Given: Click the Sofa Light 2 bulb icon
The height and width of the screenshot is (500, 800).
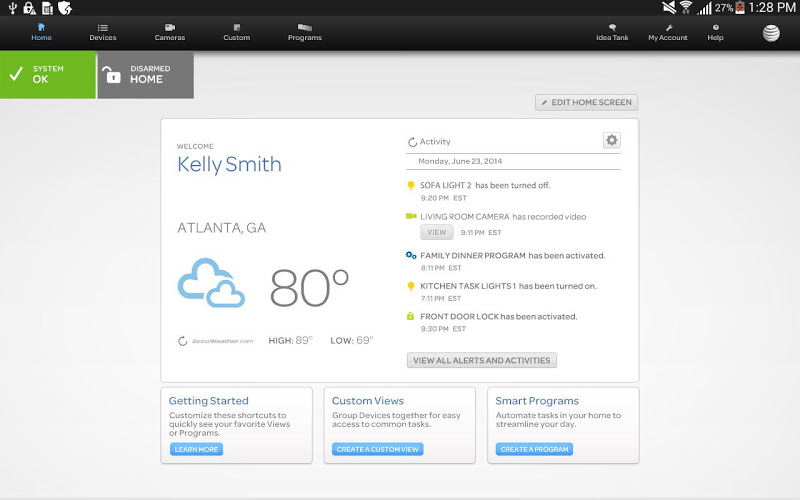Looking at the screenshot, I should [411, 186].
